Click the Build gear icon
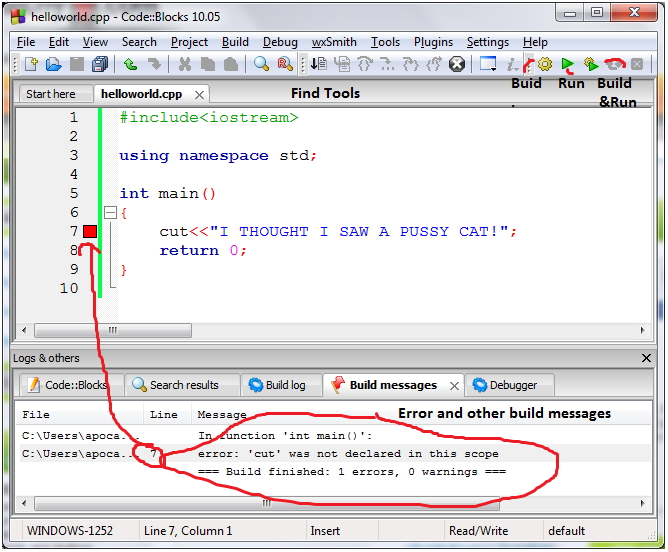 pyautogui.click(x=545, y=64)
